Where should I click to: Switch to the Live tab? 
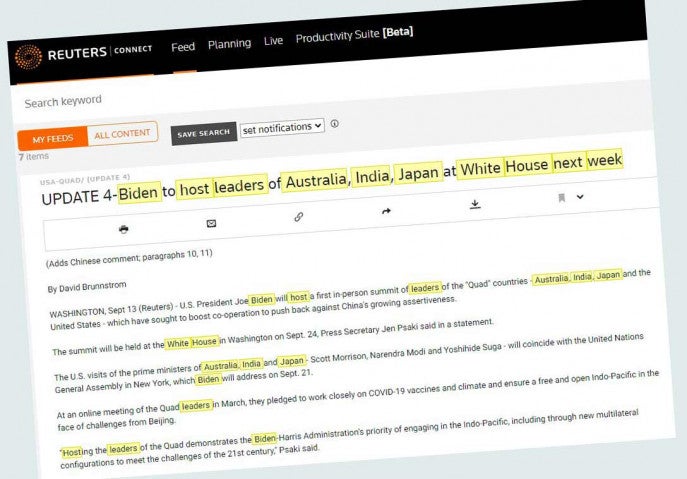[x=273, y=41]
